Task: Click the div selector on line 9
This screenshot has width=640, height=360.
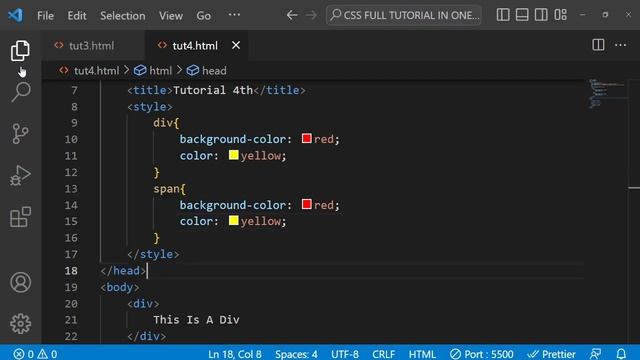Action: tap(163, 123)
